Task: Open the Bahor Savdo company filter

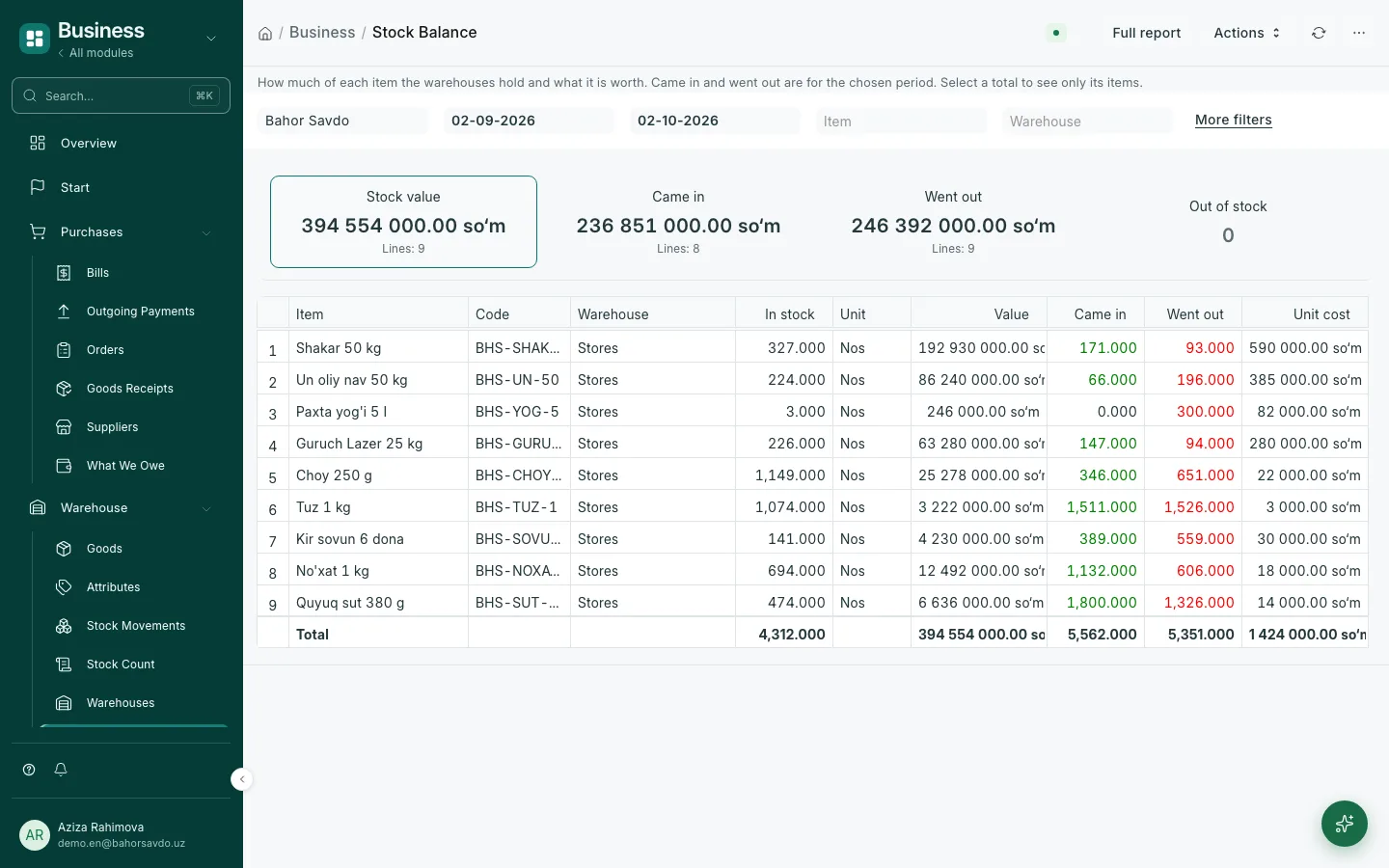Action: tap(342, 121)
